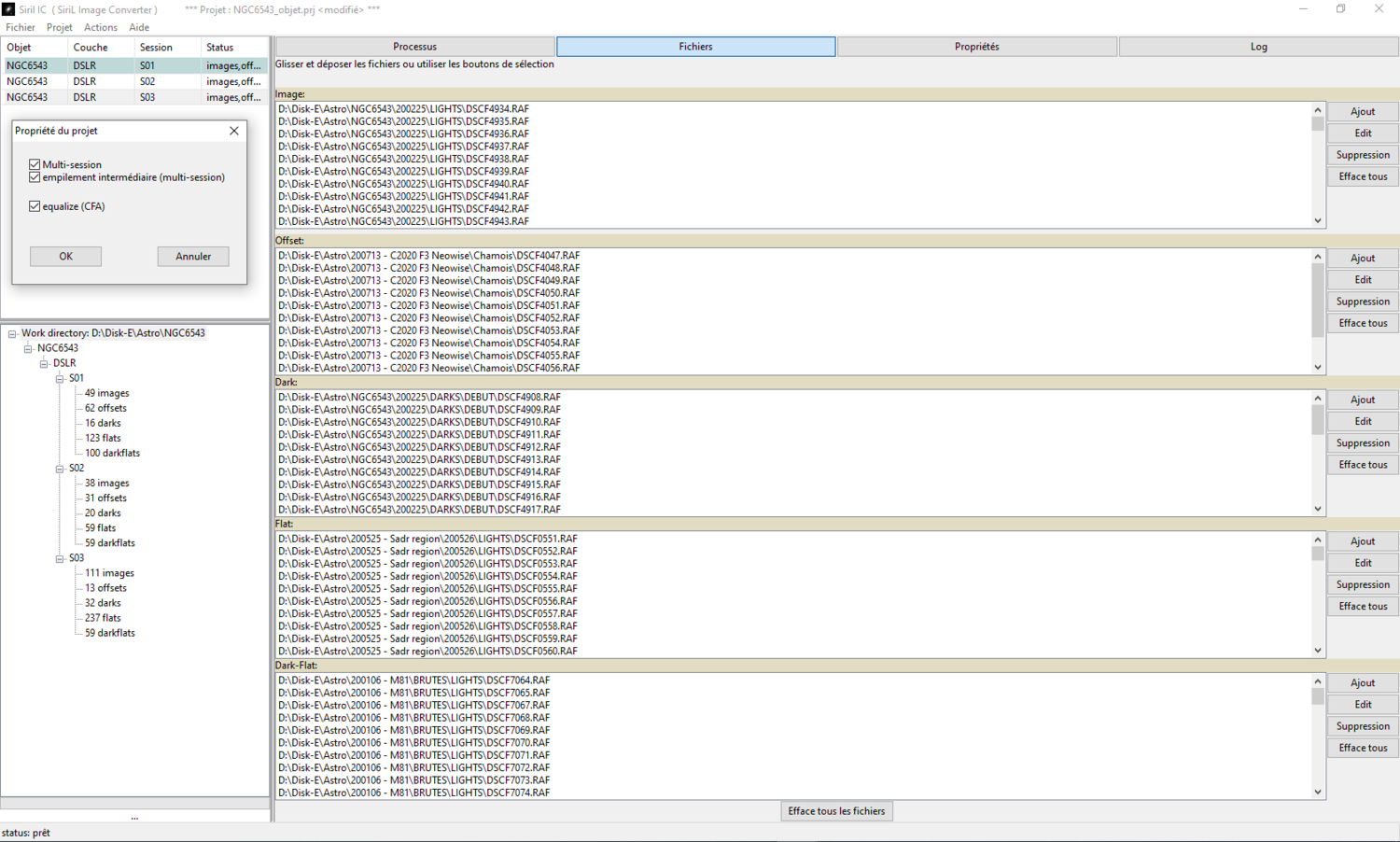Select '123 flats' in the tree
This screenshot has height=842, width=1400.
pyautogui.click(x=103, y=438)
